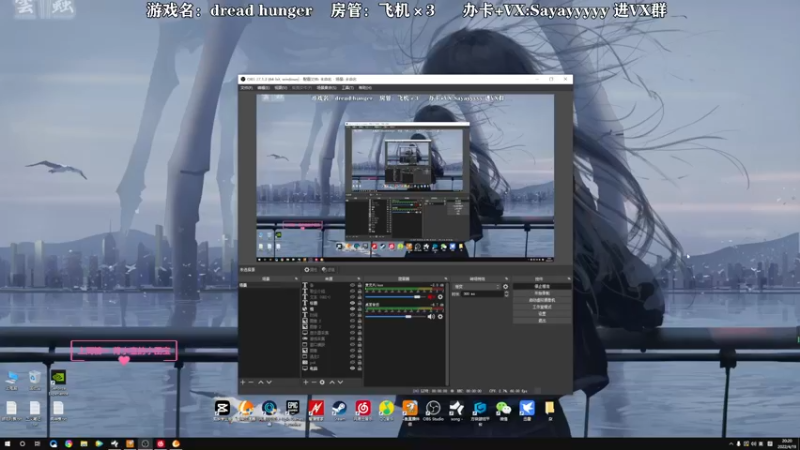
Task: Adjust transition duration 300 ms stepper arrows
Action: [x=507, y=293]
